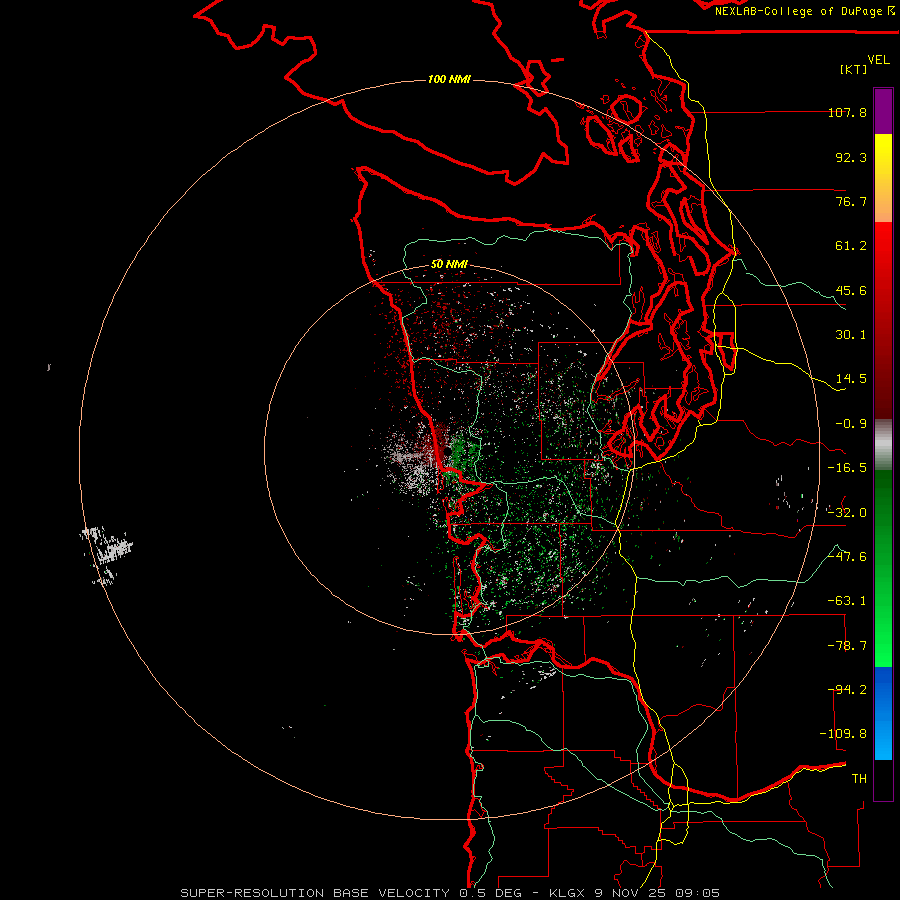Click the 61.2 velocity scale value
900x900 pixels.
point(851,246)
